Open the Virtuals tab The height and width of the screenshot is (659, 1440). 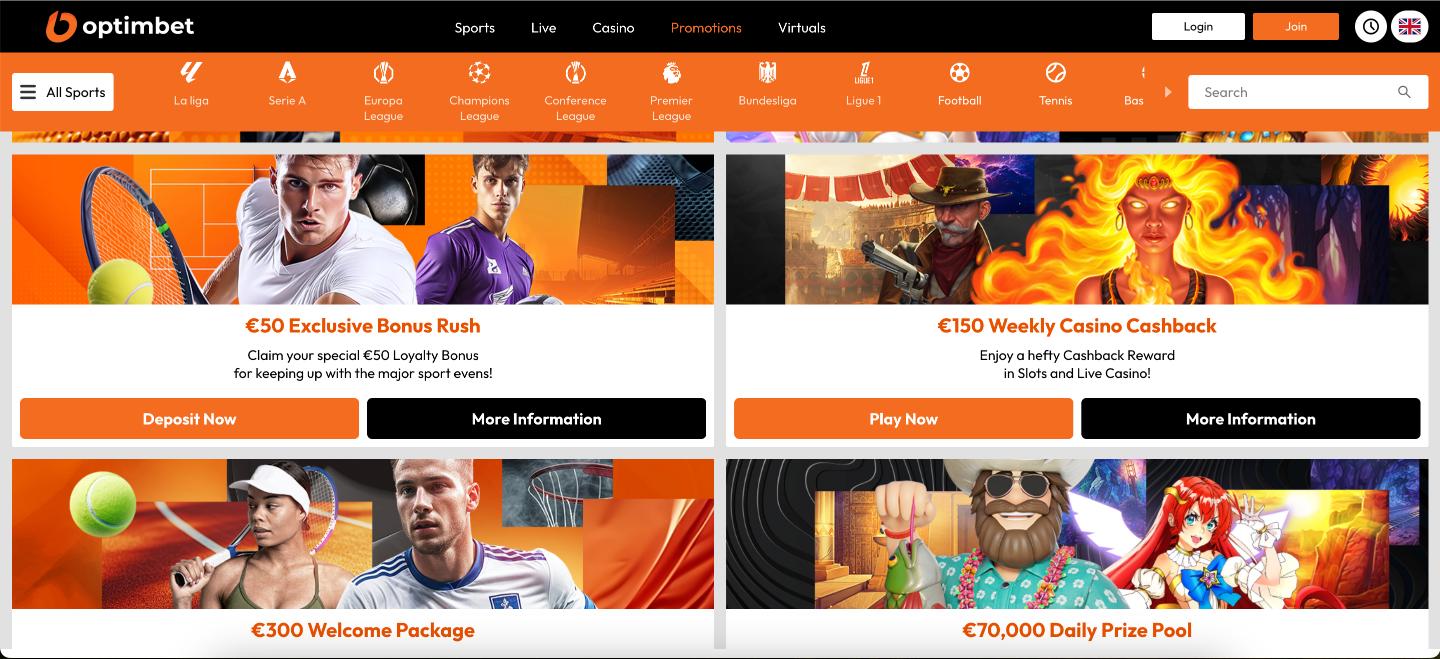click(x=802, y=27)
